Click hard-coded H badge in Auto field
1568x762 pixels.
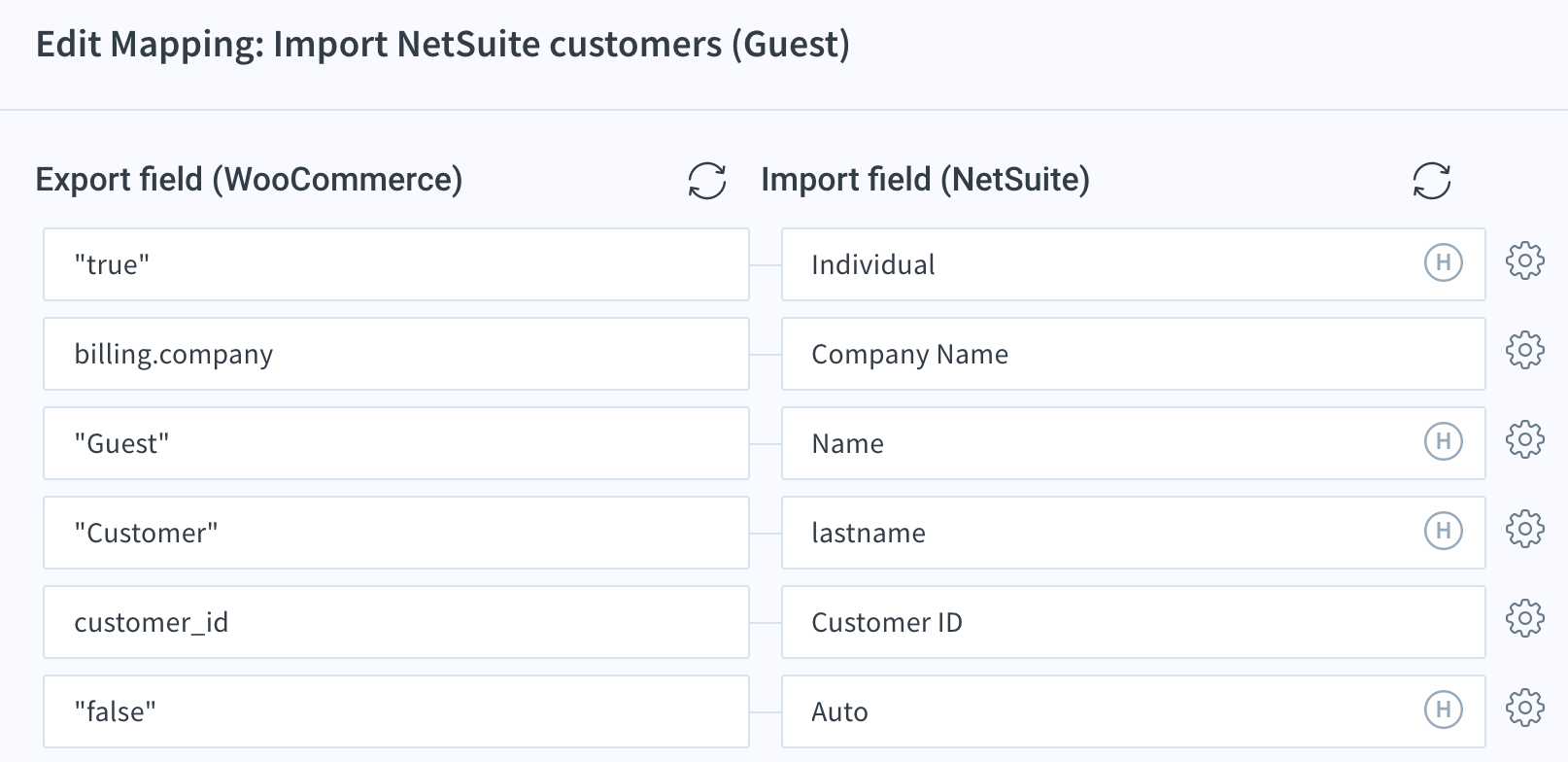[x=1444, y=710]
